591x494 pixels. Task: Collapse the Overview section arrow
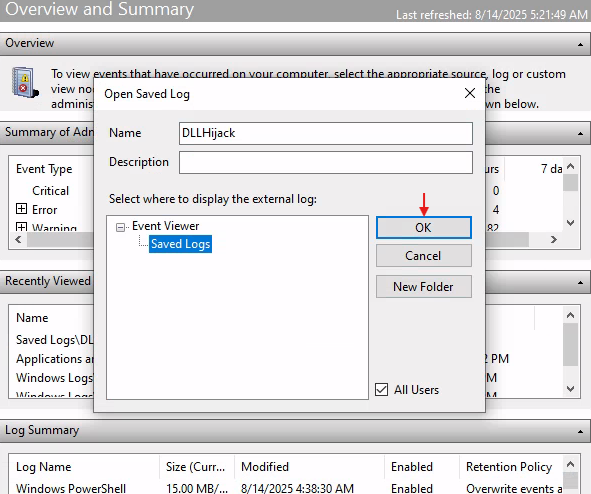(580, 44)
